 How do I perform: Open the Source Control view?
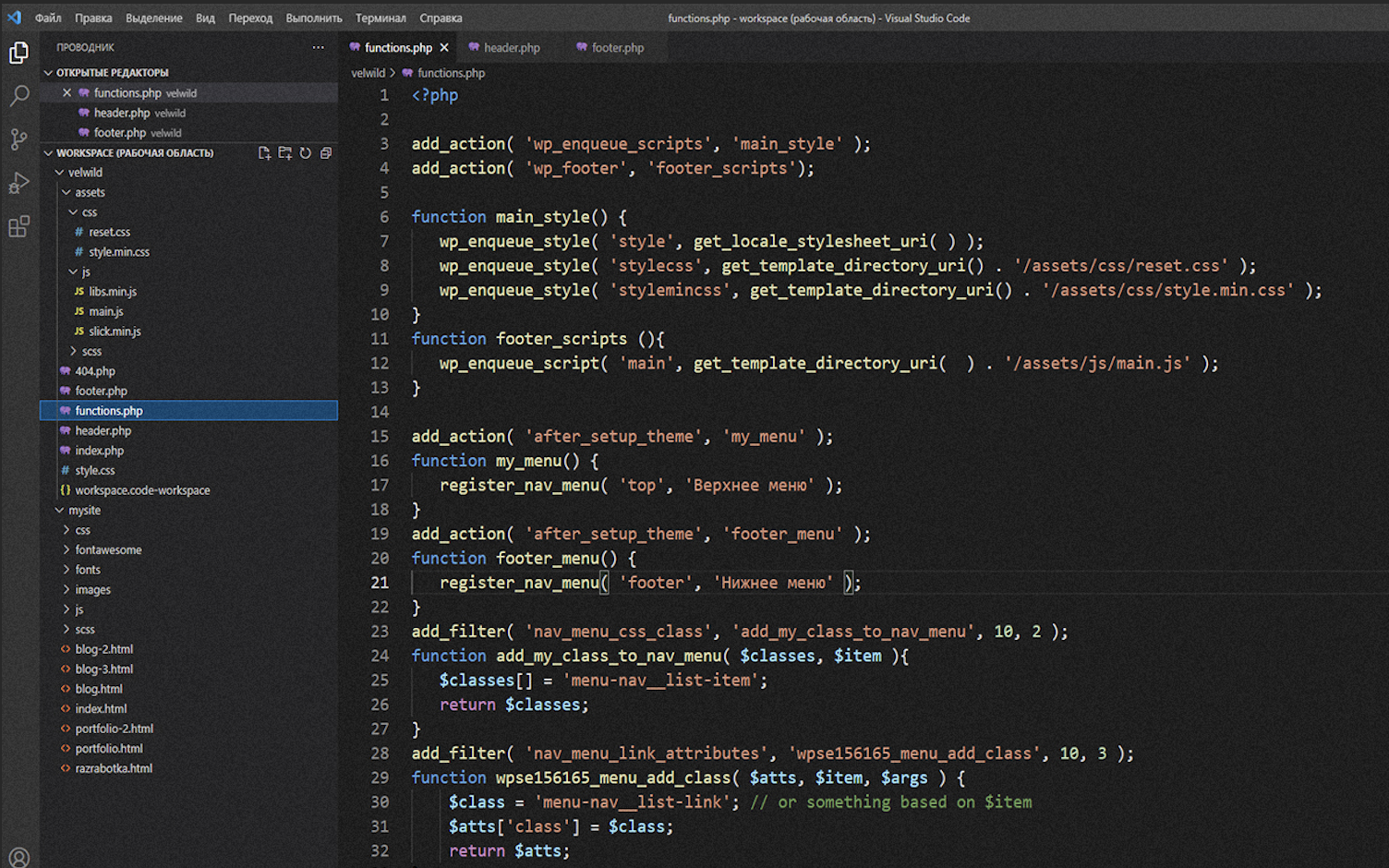[x=18, y=139]
